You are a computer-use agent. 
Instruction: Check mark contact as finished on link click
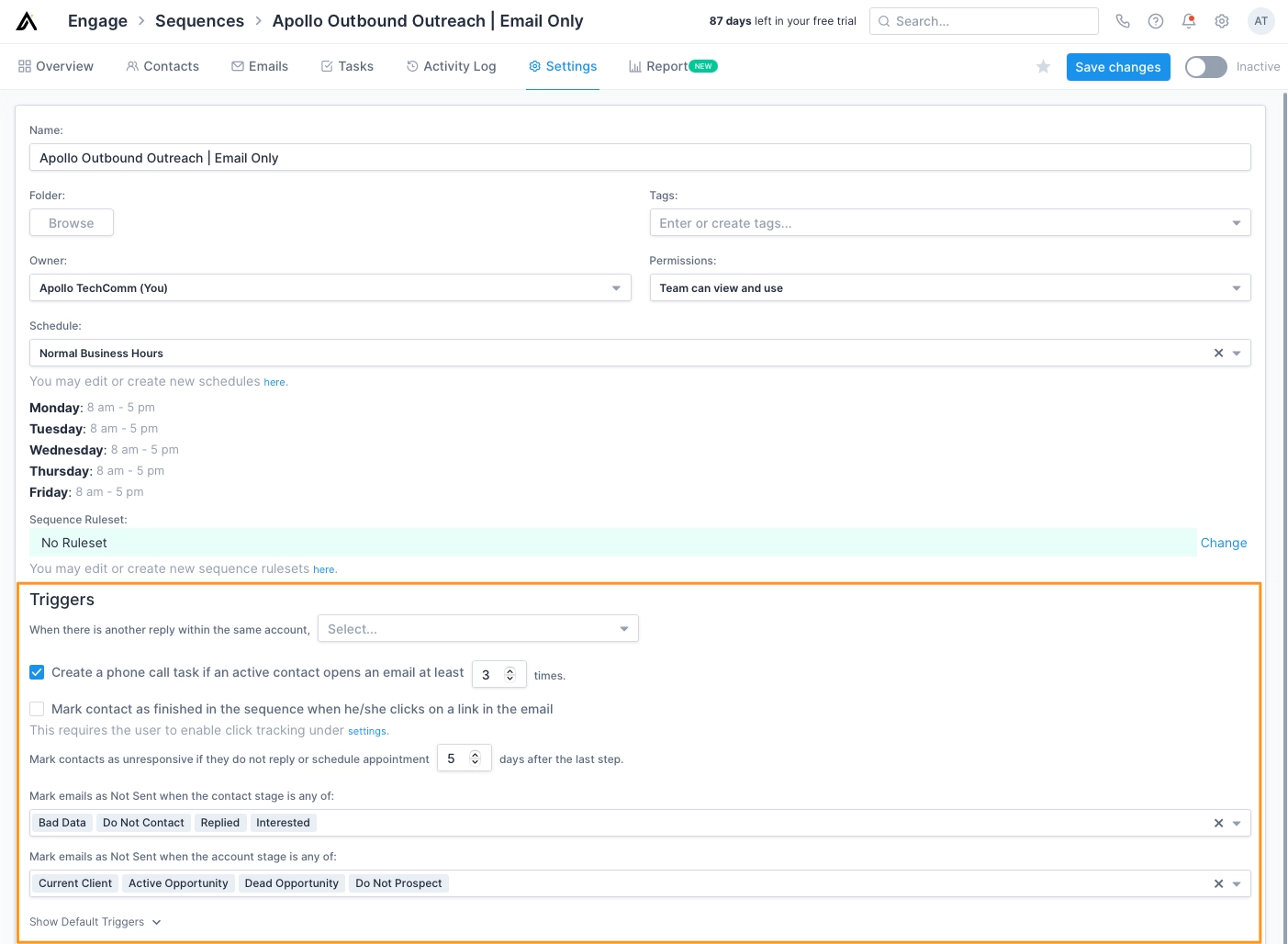click(37, 709)
